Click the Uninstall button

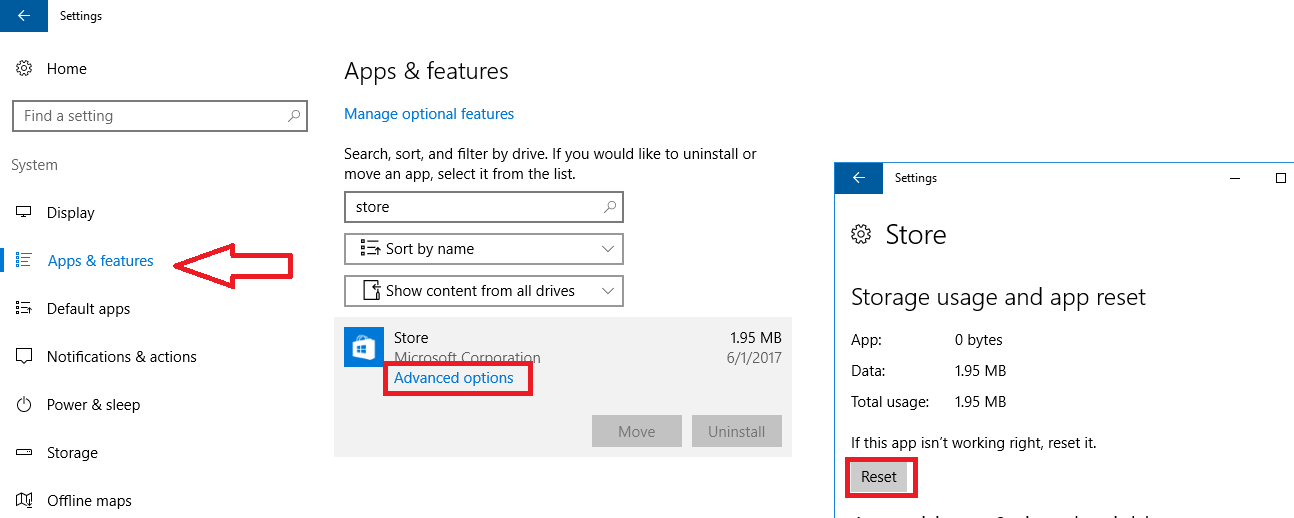pos(737,431)
